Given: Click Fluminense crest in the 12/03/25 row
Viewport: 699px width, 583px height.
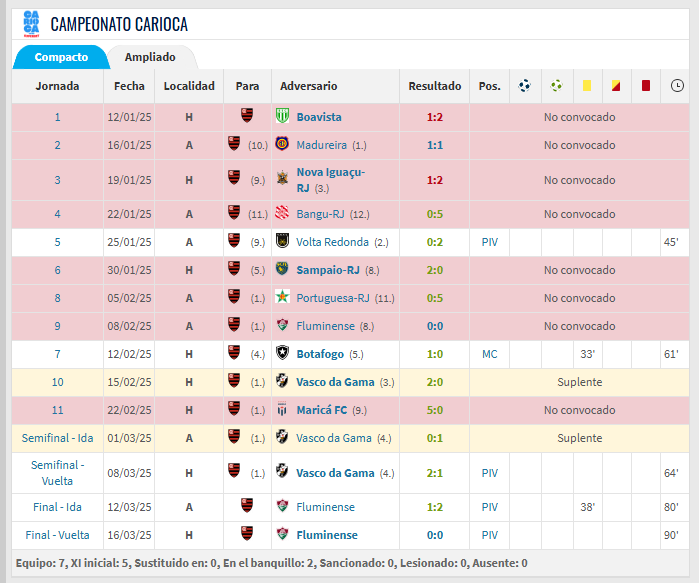Looking at the screenshot, I should coord(282,506).
